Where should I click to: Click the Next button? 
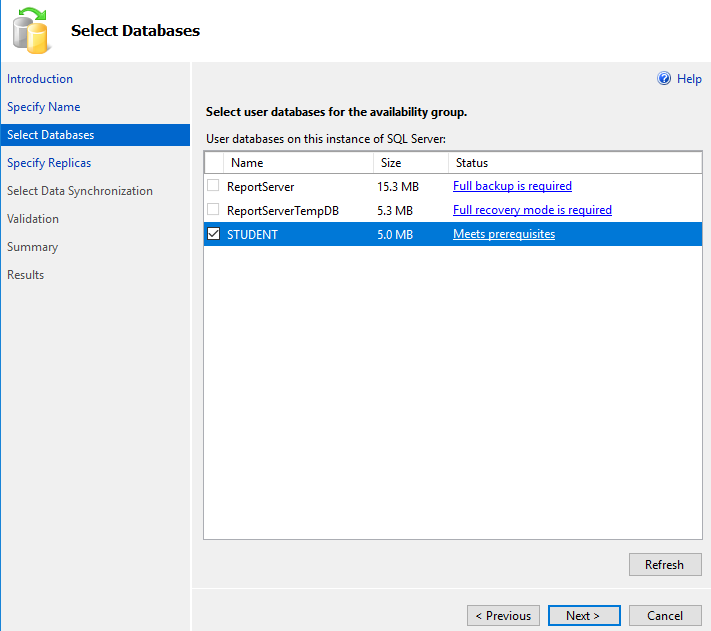(584, 616)
